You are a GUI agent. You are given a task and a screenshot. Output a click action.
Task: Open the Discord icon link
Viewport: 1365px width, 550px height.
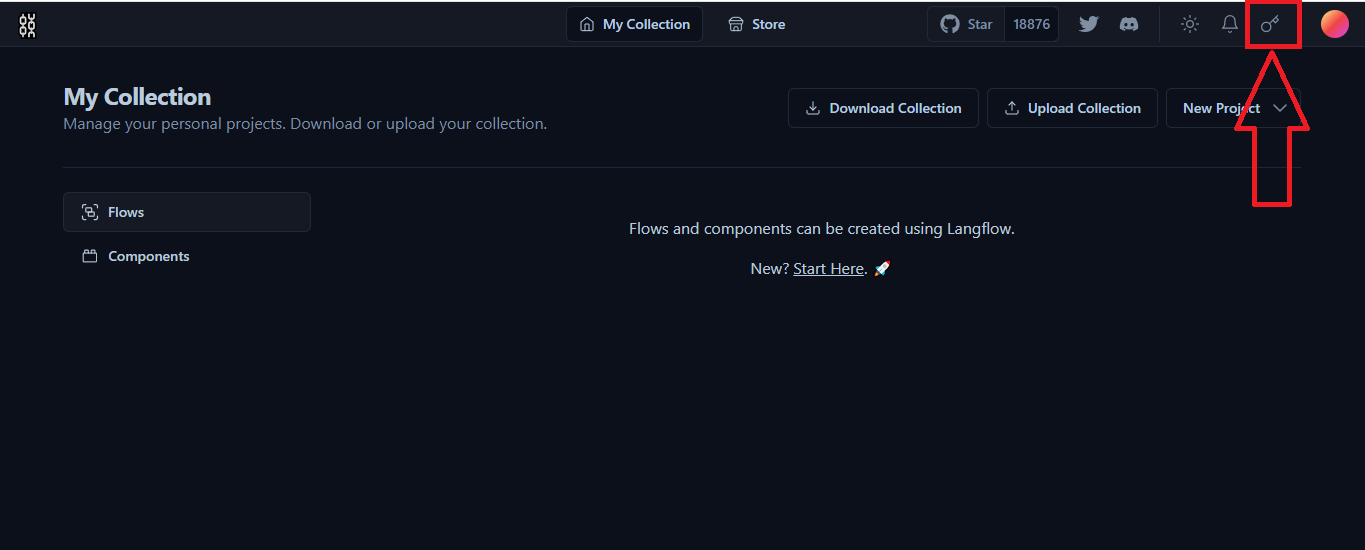tap(1129, 24)
